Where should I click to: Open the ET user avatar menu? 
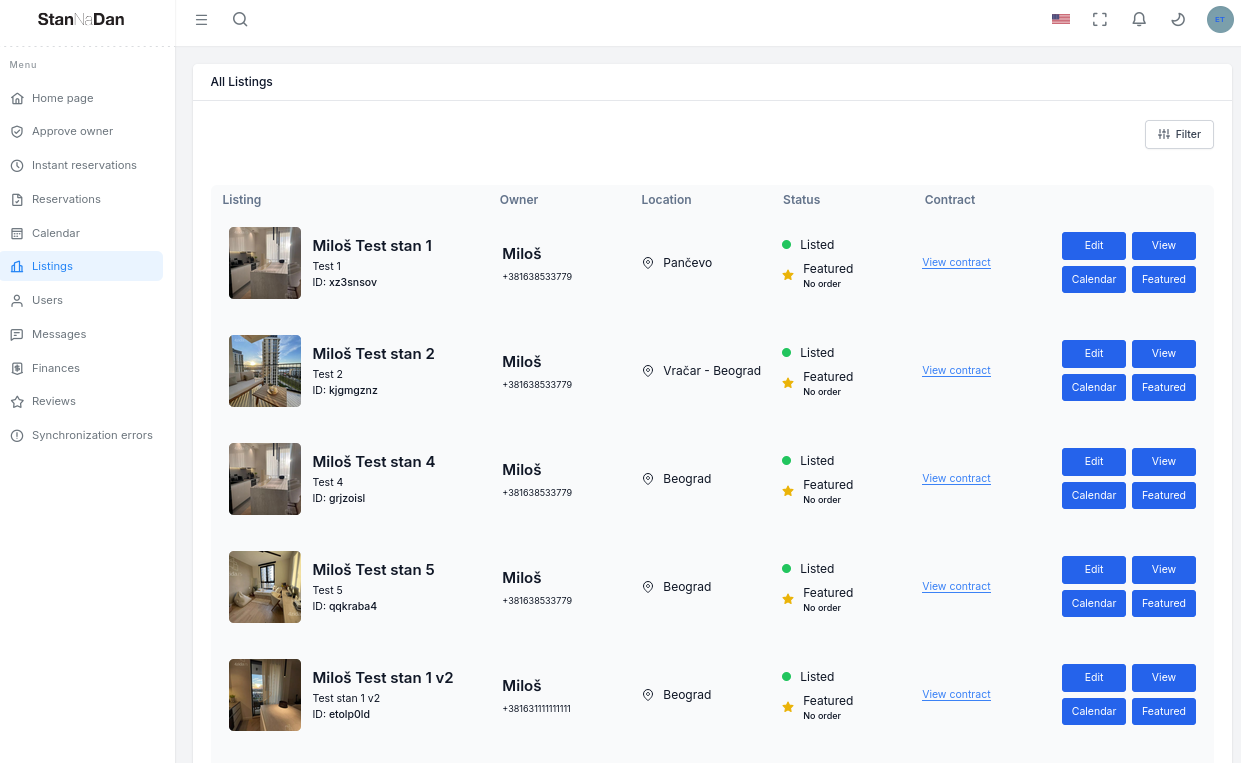pos(1220,19)
